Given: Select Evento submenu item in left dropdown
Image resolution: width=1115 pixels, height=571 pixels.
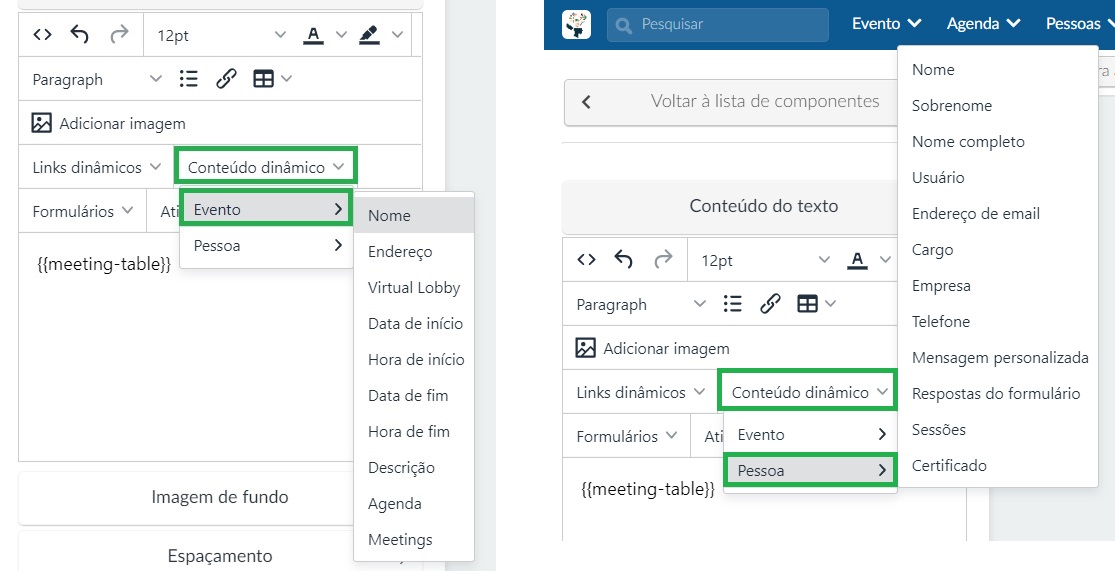Looking at the screenshot, I should pos(266,209).
